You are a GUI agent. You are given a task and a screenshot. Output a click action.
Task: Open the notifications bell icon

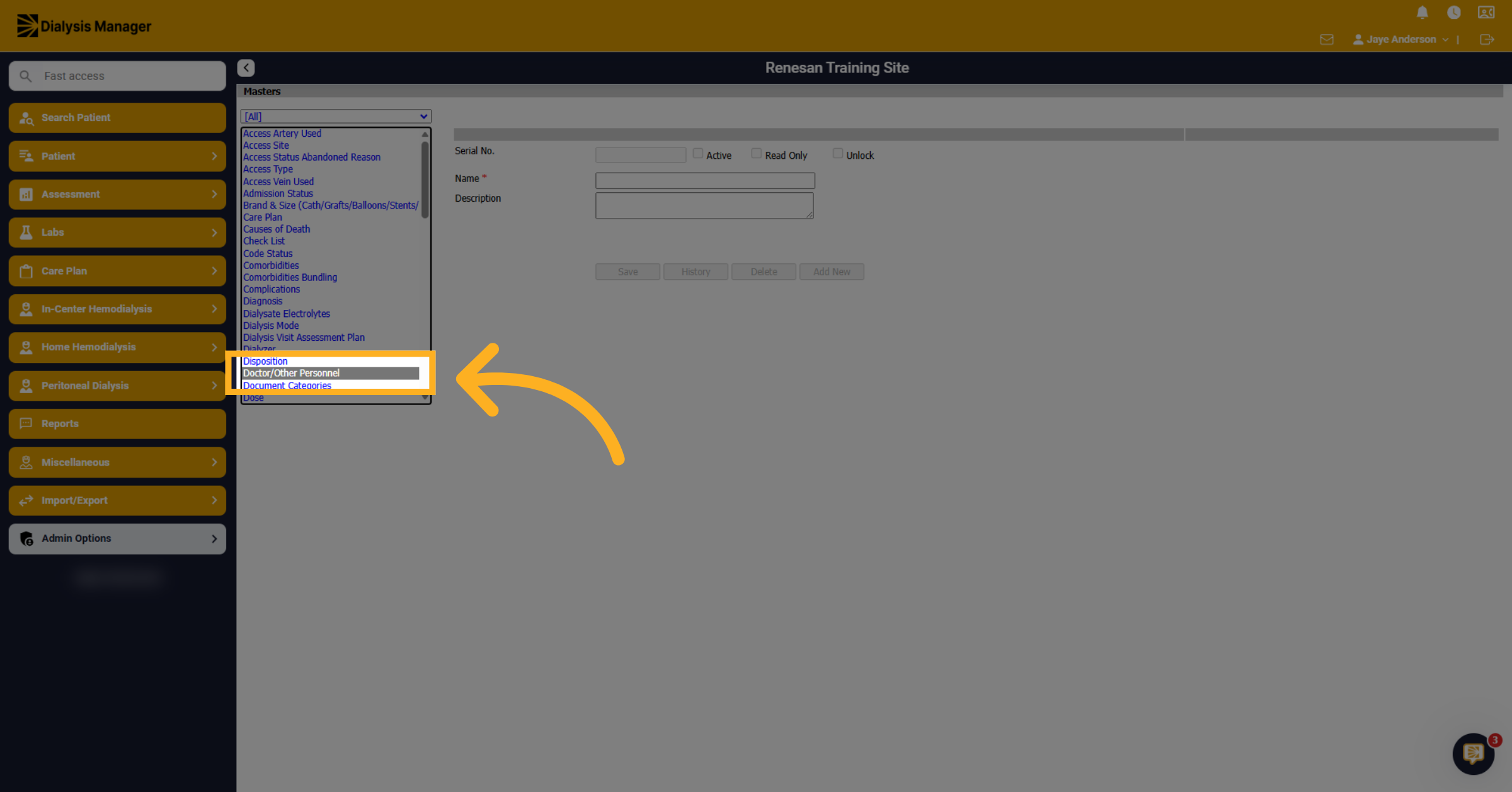[x=1422, y=13]
